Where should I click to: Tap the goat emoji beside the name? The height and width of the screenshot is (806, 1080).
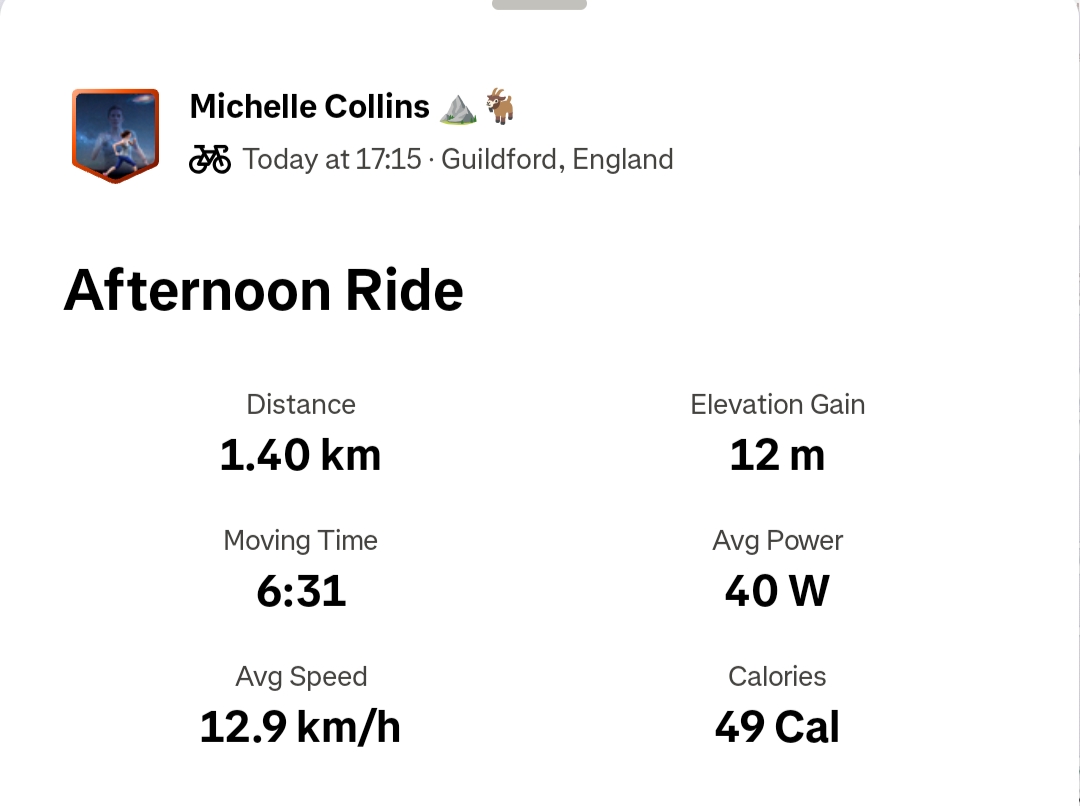pyautogui.click(x=500, y=106)
